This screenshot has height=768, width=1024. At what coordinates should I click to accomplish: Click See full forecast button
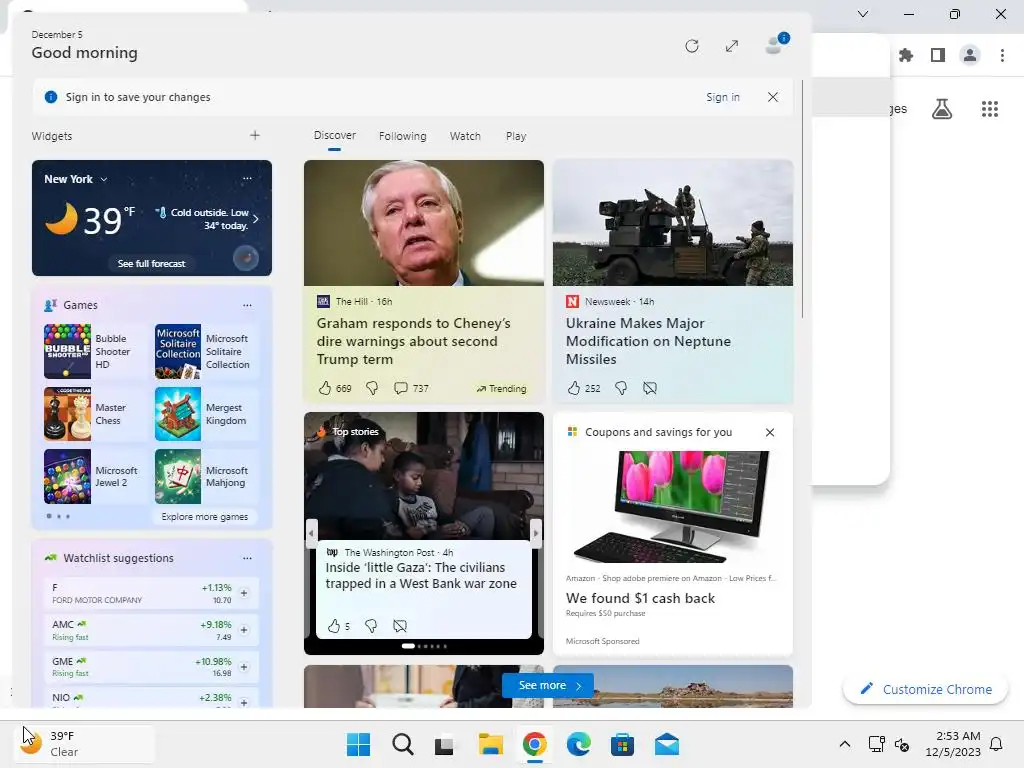(152, 263)
